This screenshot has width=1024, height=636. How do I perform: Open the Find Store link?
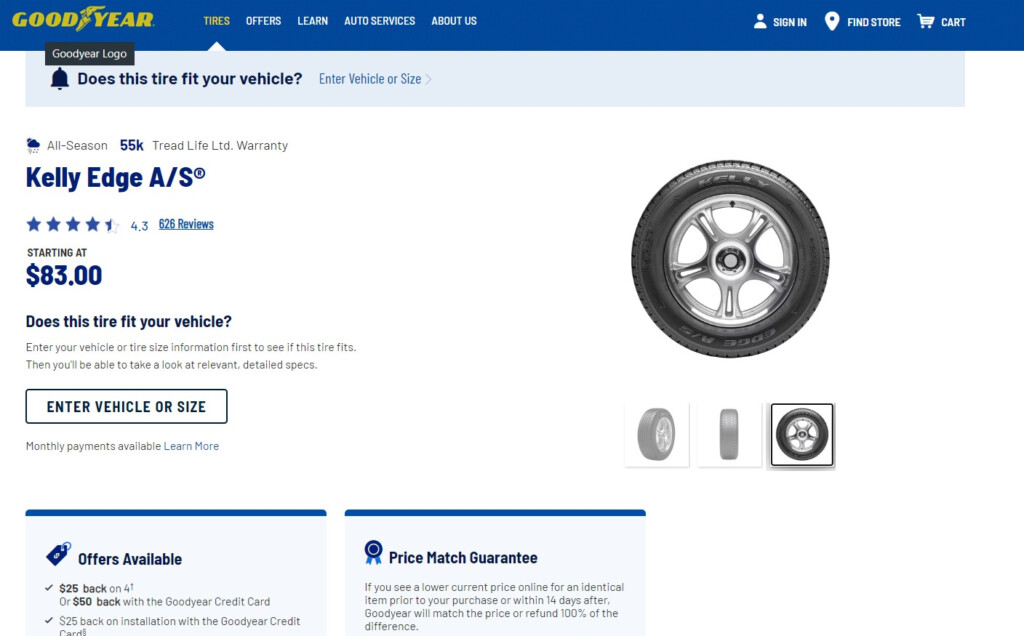click(x=874, y=22)
